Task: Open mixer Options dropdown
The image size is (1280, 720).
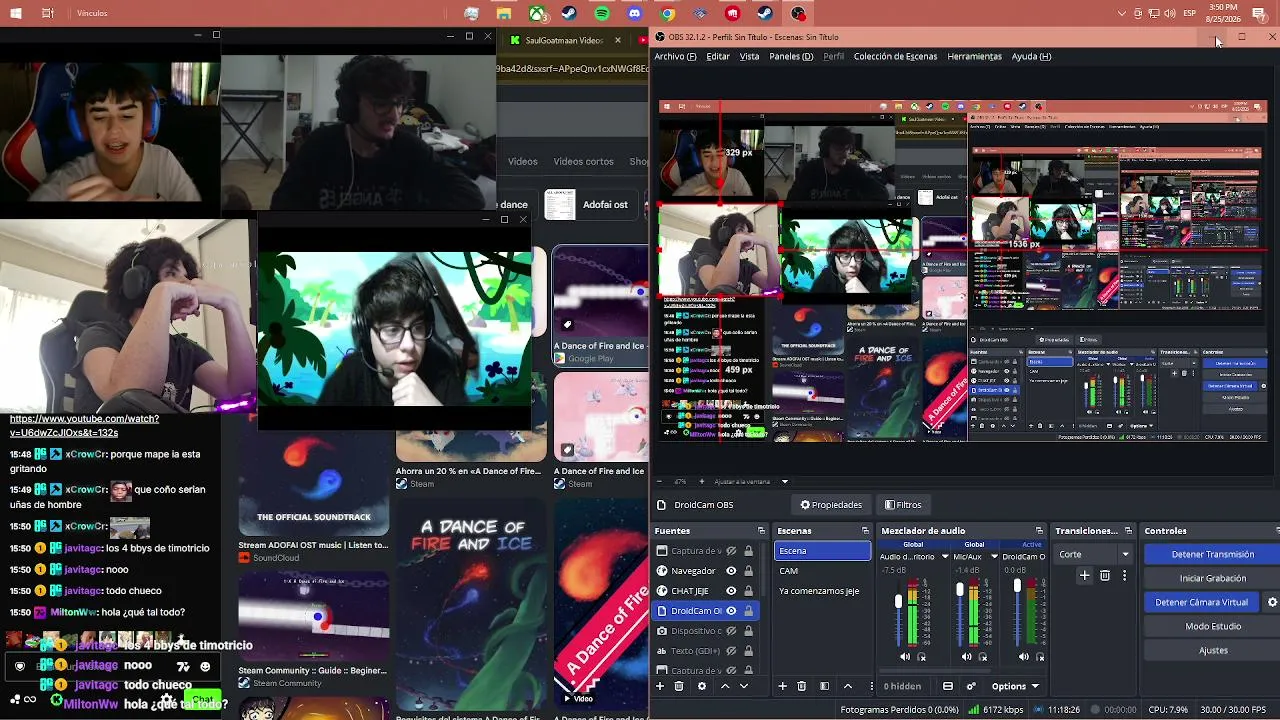Action: coord(1014,686)
